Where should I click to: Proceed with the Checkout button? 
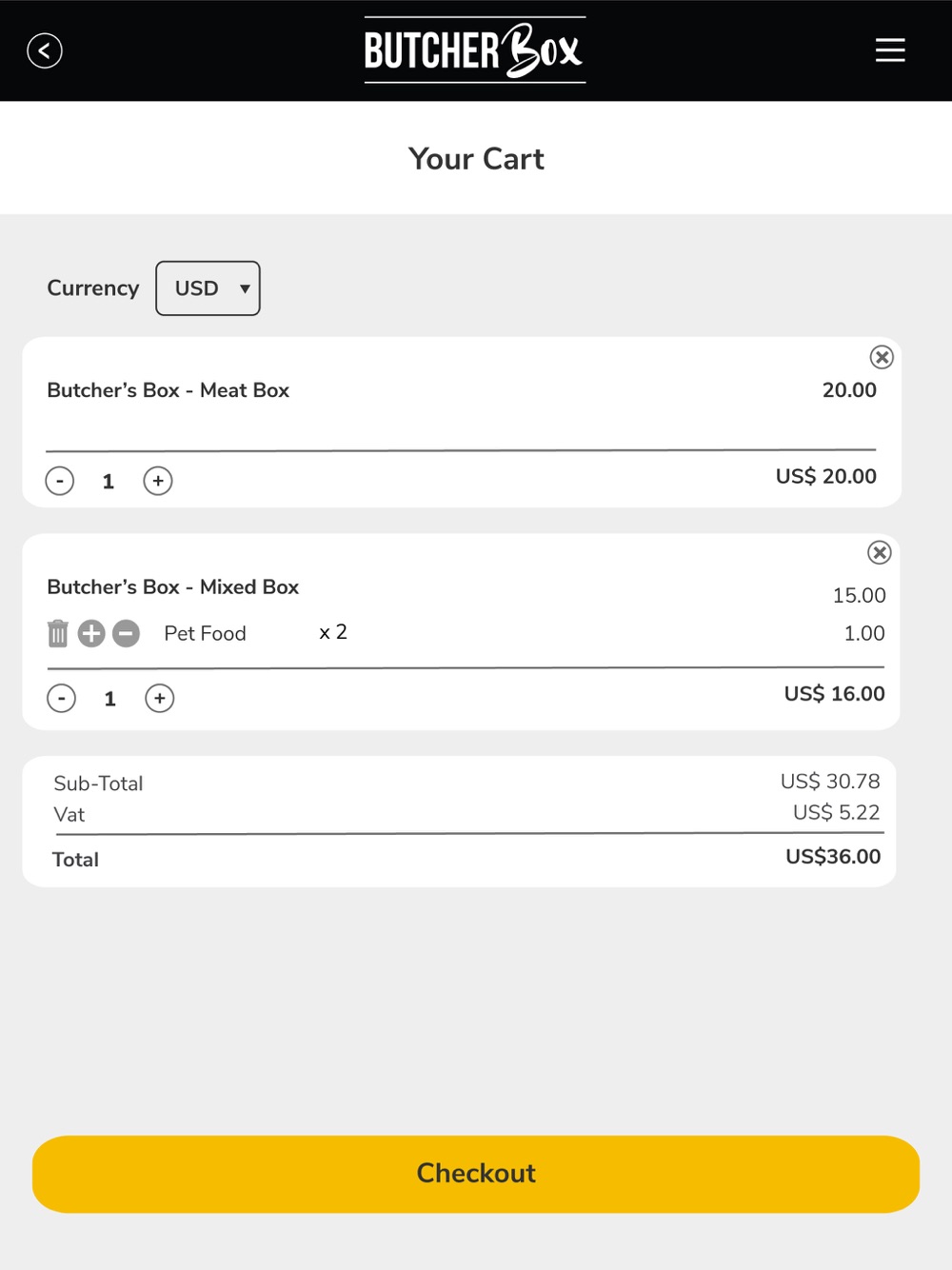[x=476, y=1174]
